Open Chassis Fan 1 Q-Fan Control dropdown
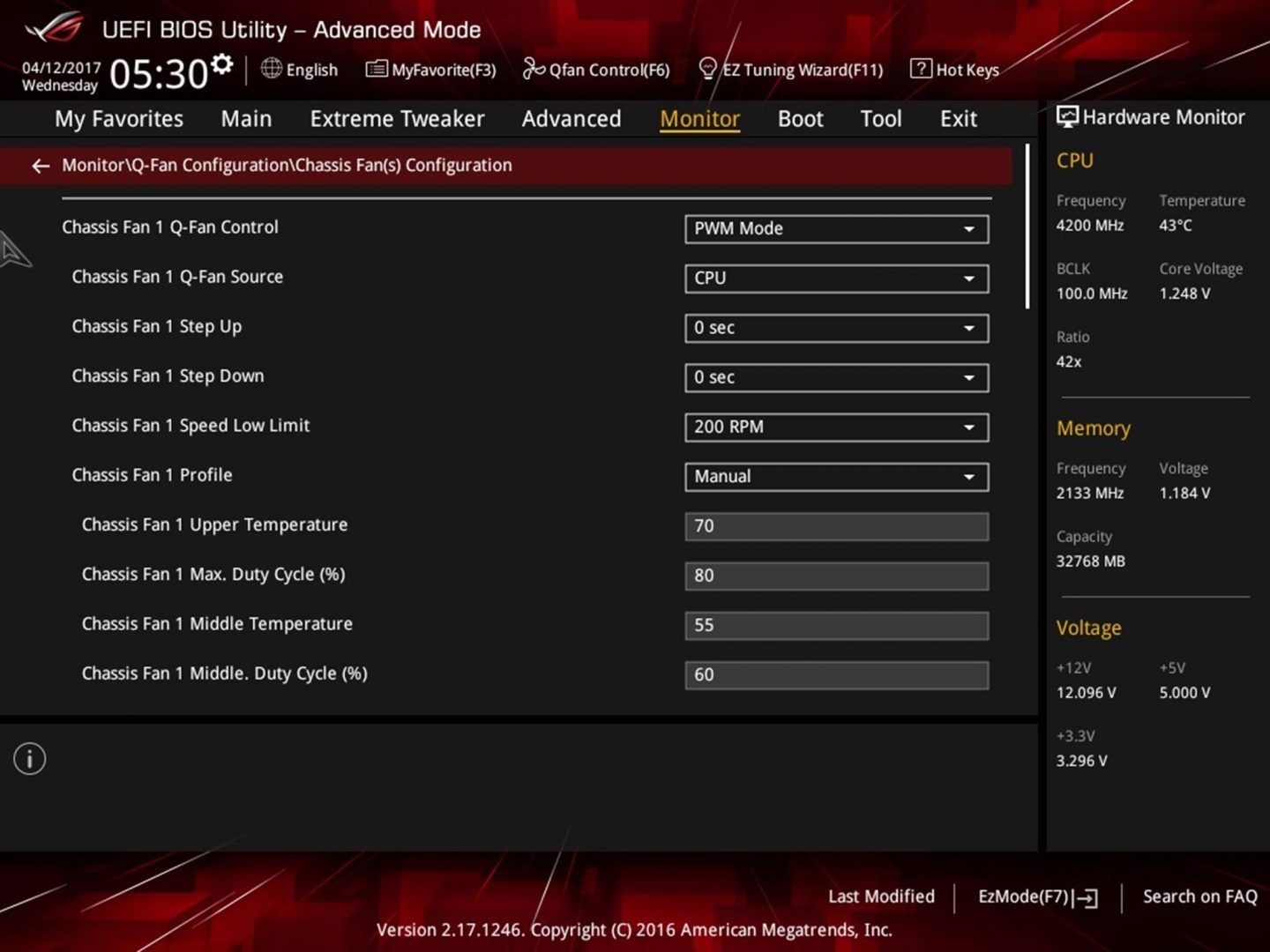 point(836,229)
